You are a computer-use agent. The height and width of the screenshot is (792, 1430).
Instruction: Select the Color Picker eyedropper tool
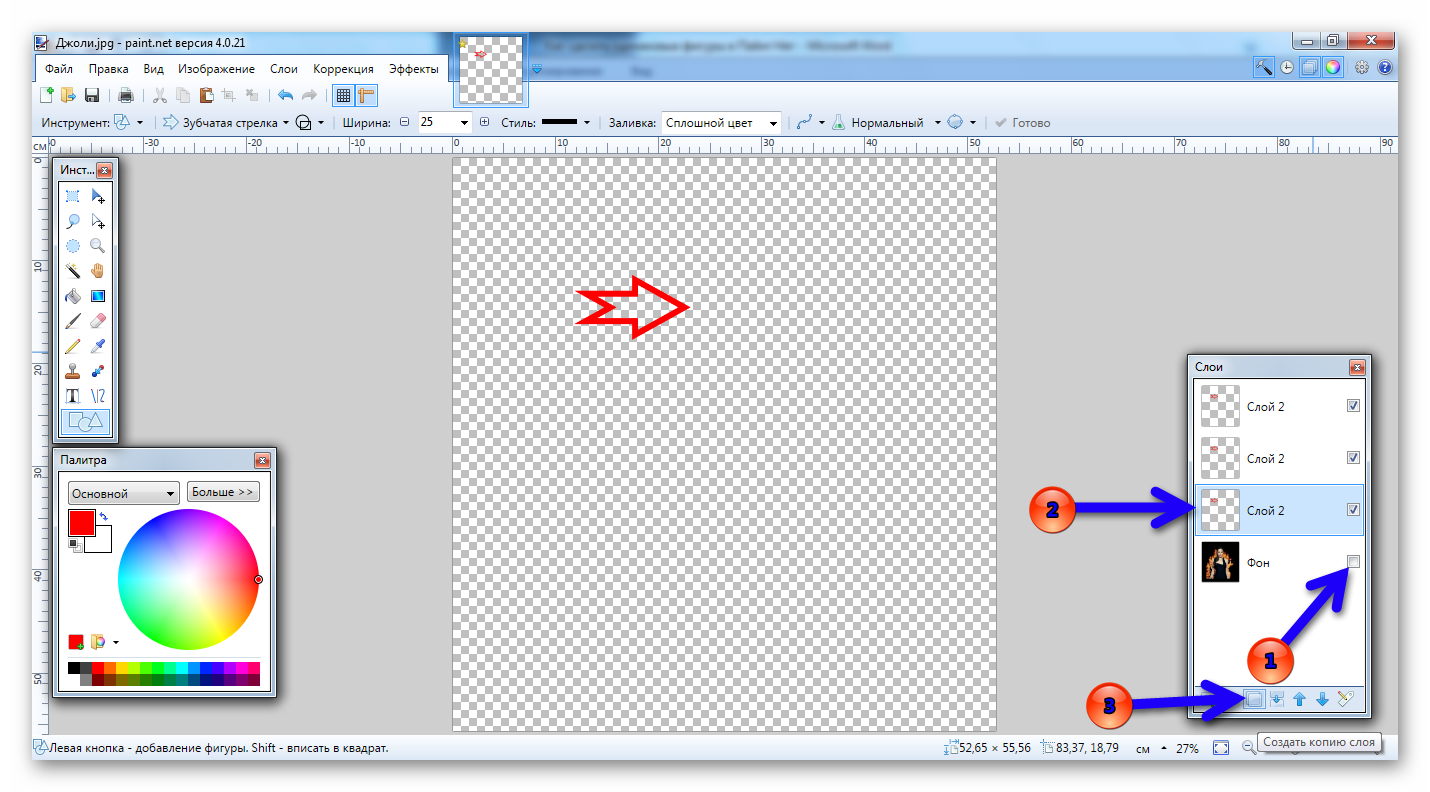[x=97, y=347]
